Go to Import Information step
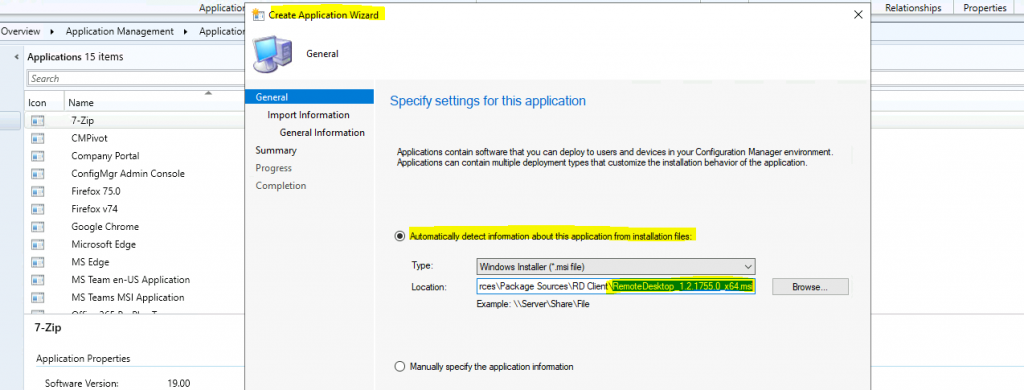Viewport: 1024px width, 390px height. pos(308,115)
